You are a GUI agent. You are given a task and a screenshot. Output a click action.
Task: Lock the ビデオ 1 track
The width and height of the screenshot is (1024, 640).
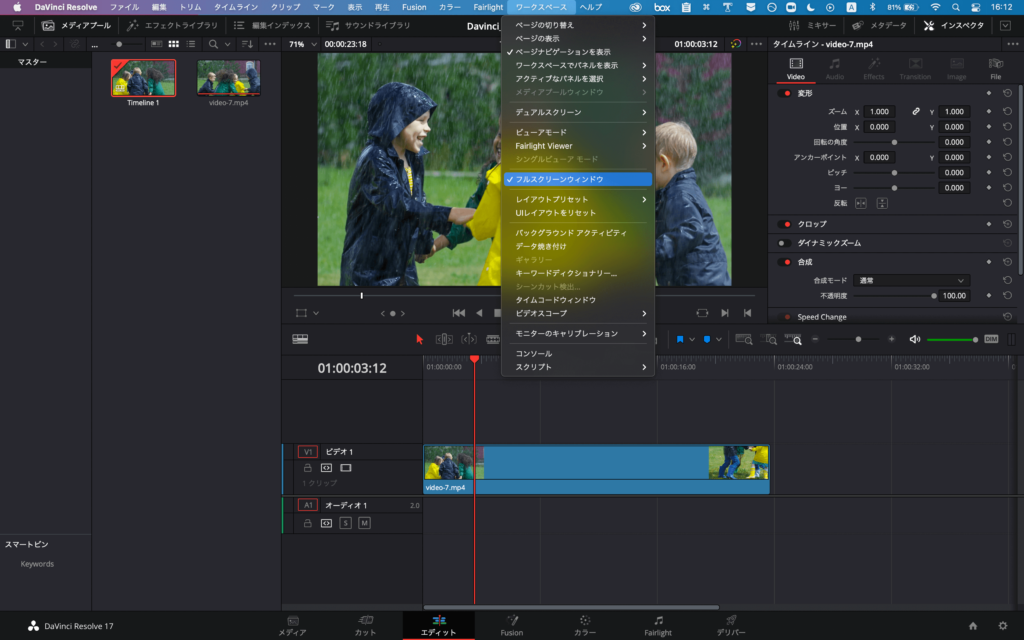pyautogui.click(x=307, y=468)
